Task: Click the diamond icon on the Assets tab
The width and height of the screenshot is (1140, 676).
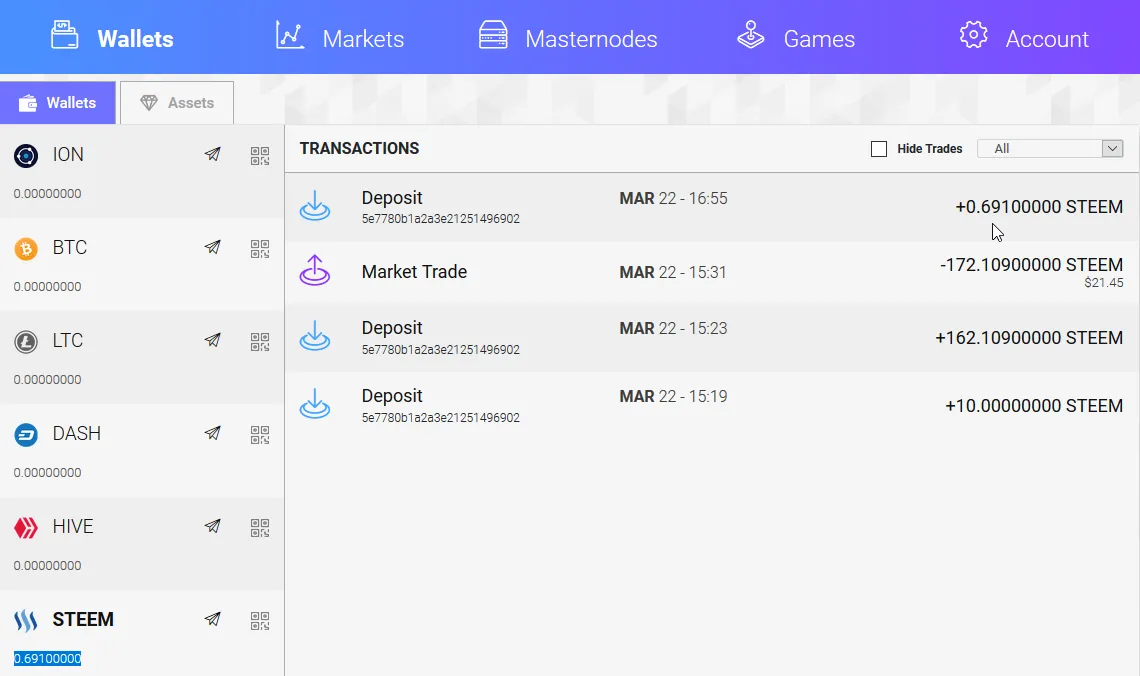Action: [x=148, y=103]
